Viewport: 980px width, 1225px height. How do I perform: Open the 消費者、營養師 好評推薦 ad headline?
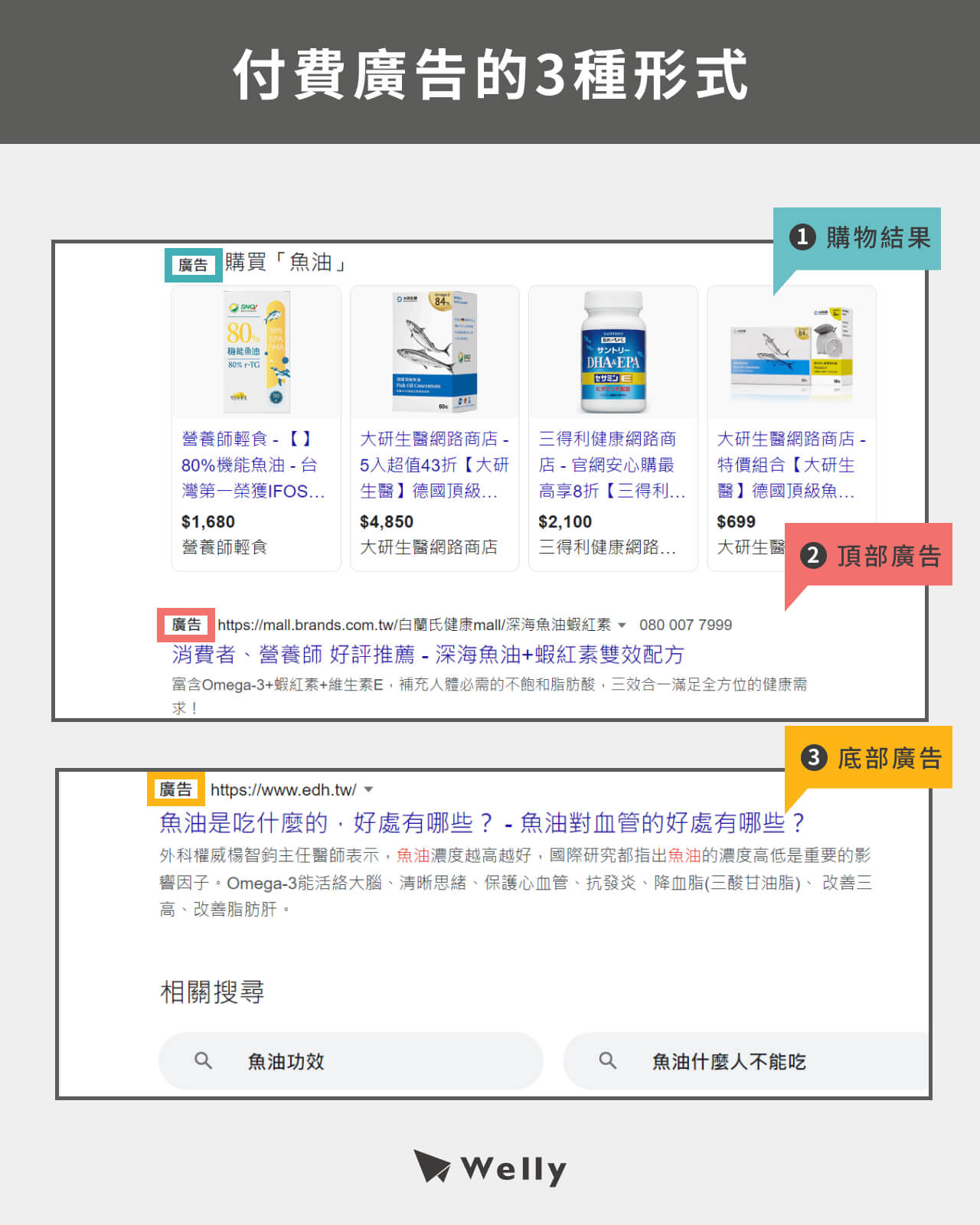[427, 655]
